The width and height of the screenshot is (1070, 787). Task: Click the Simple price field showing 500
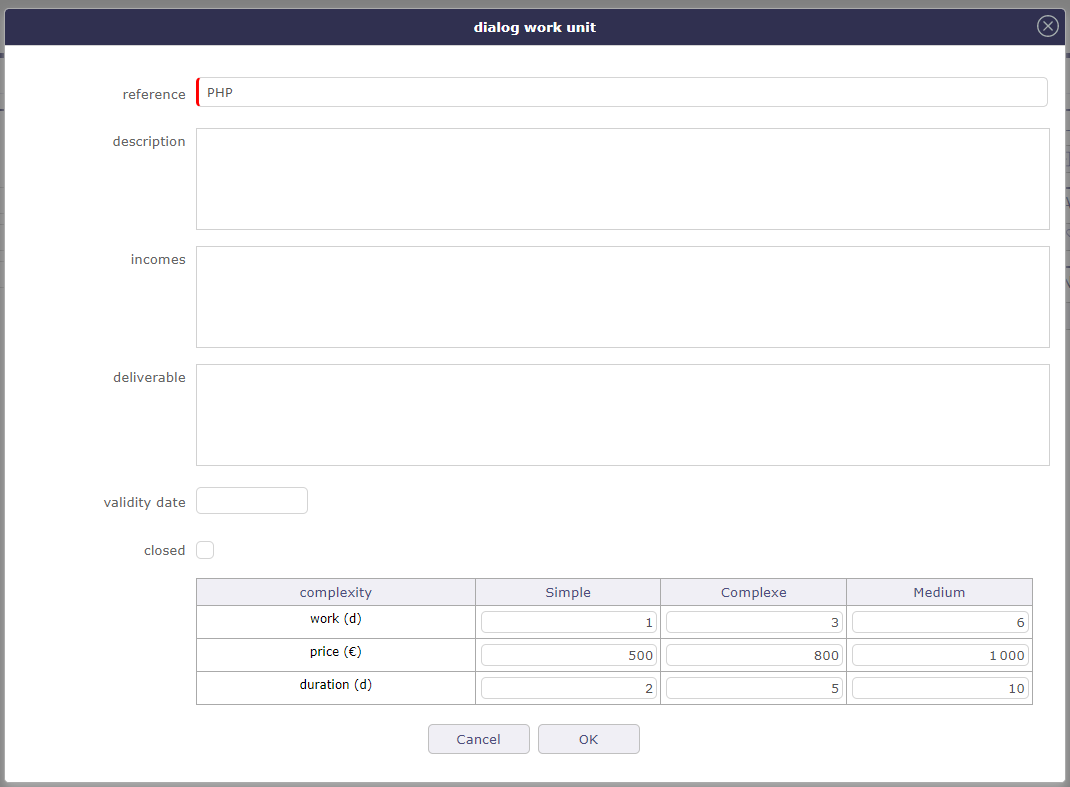(568, 655)
